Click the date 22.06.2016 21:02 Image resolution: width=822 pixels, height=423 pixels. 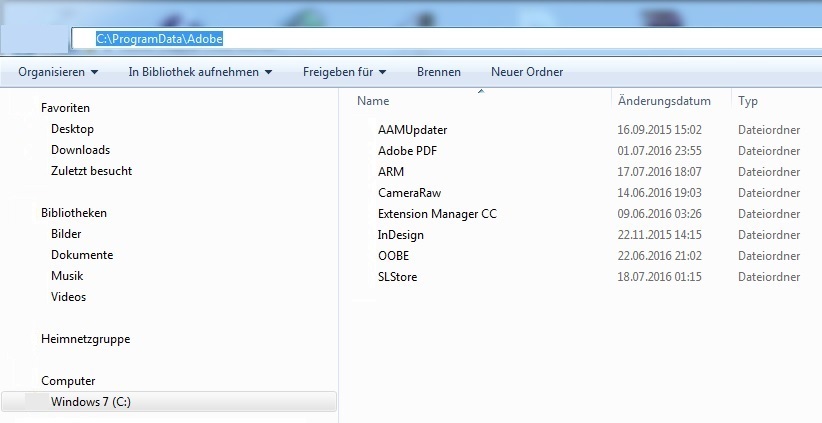pos(659,256)
